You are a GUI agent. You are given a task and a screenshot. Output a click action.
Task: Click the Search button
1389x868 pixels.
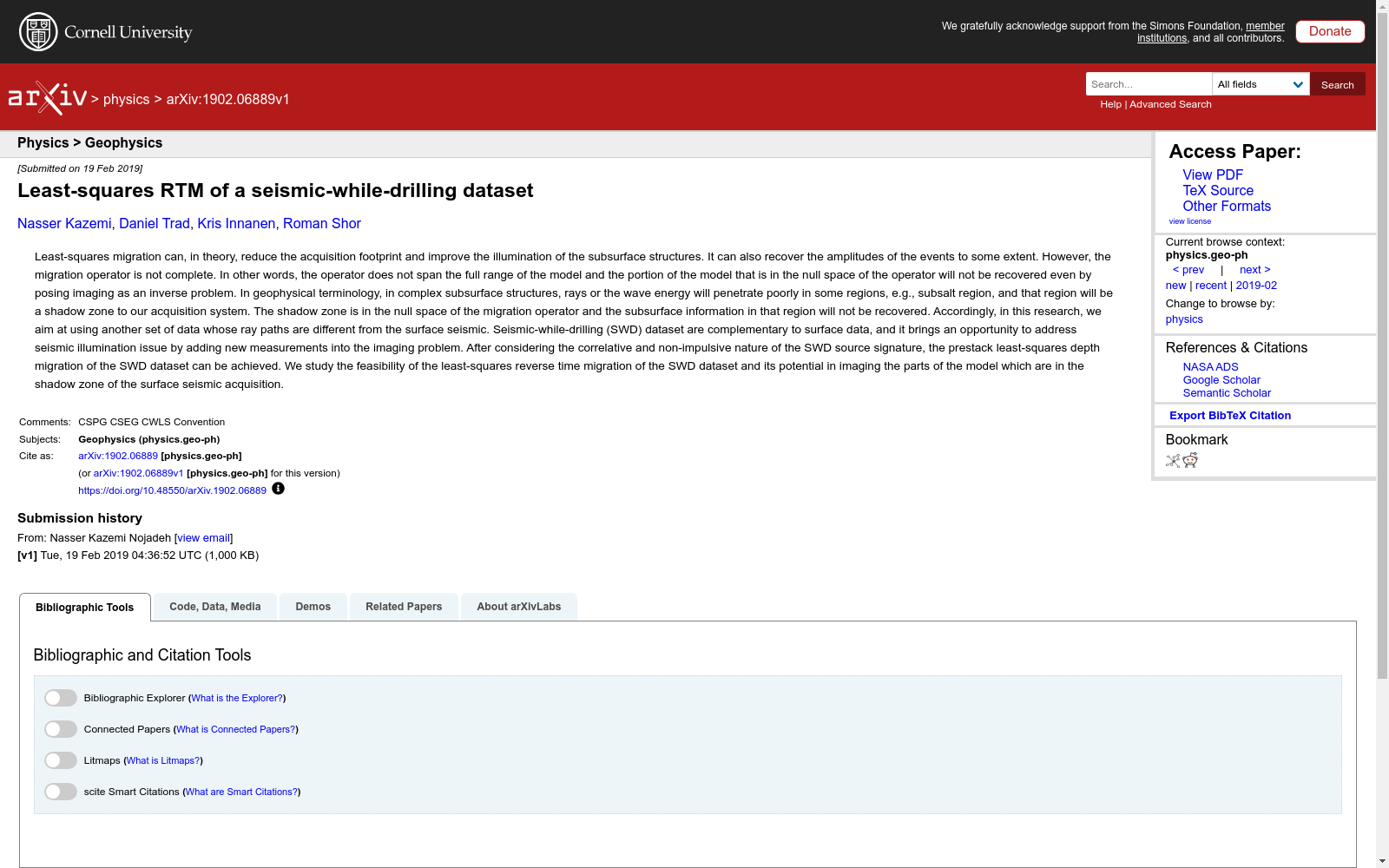pos(1337,84)
